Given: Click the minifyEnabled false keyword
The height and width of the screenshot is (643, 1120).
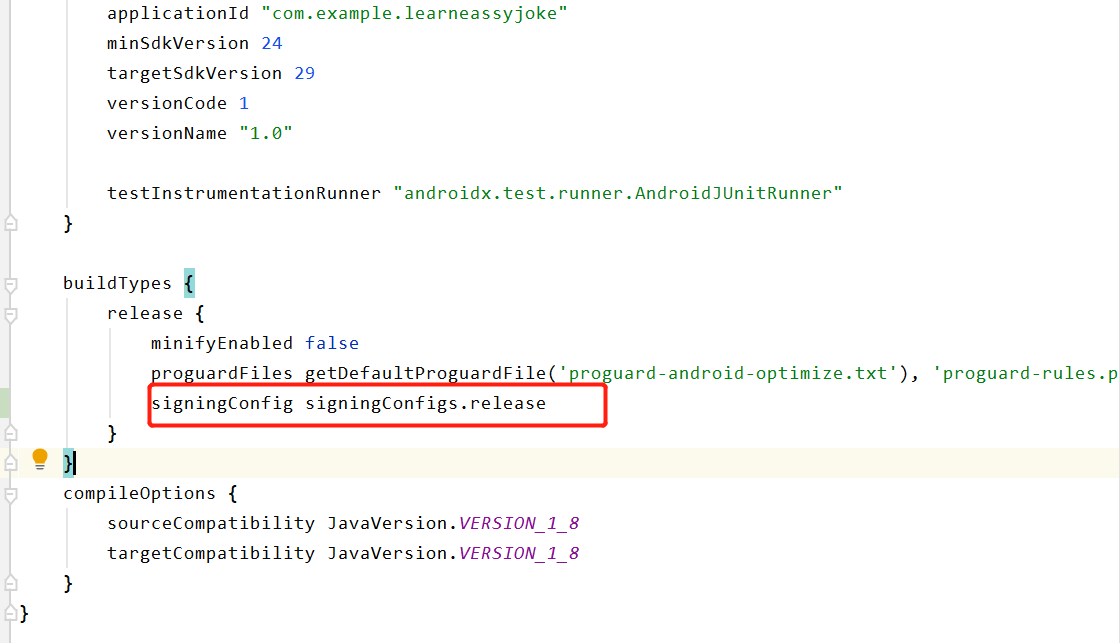Looking at the screenshot, I should tap(331, 343).
